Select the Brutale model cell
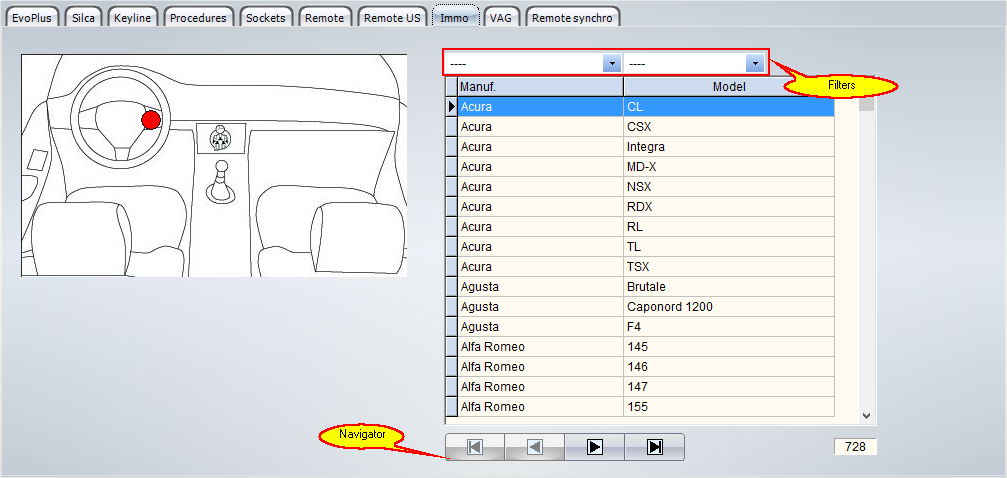1007x478 pixels. coord(729,286)
